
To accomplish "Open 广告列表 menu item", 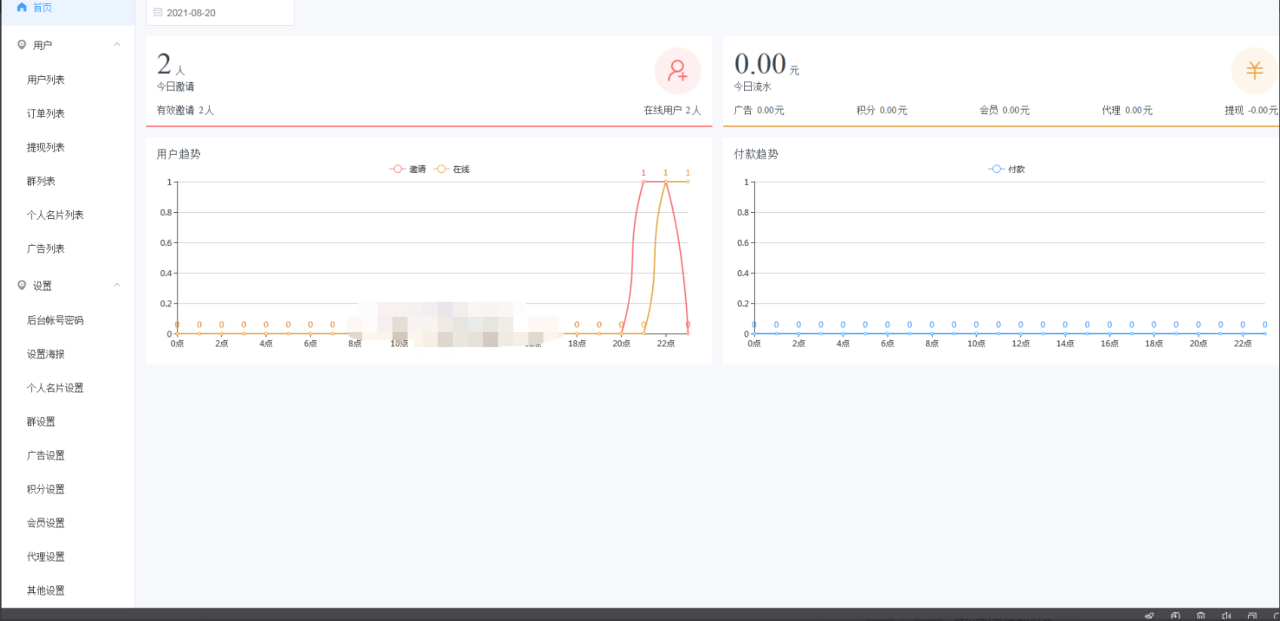I will (x=46, y=249).
